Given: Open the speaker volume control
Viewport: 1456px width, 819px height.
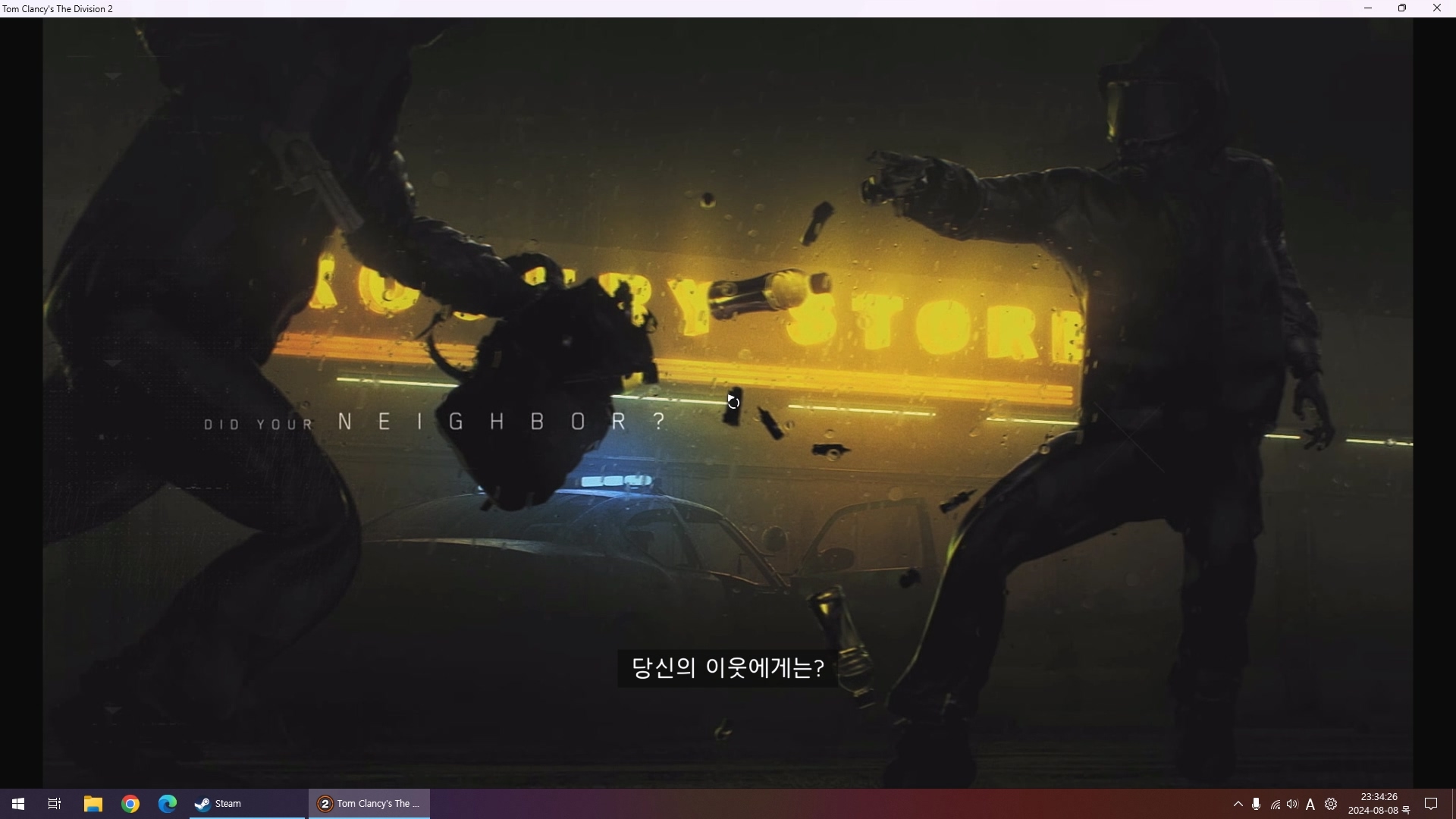Looking at the screenshot, I should [1293, 804].
